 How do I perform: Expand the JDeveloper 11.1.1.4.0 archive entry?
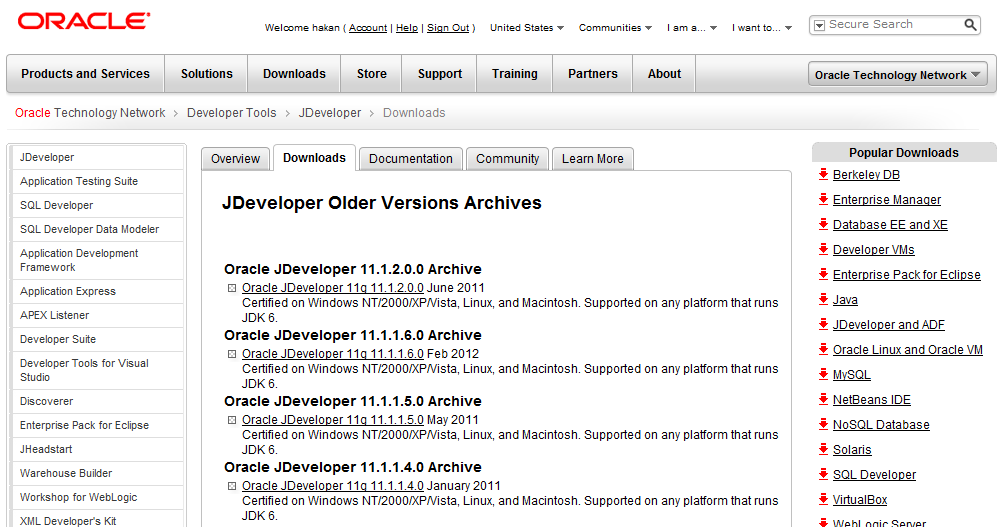pyautogui.click(x=232, y=487)
